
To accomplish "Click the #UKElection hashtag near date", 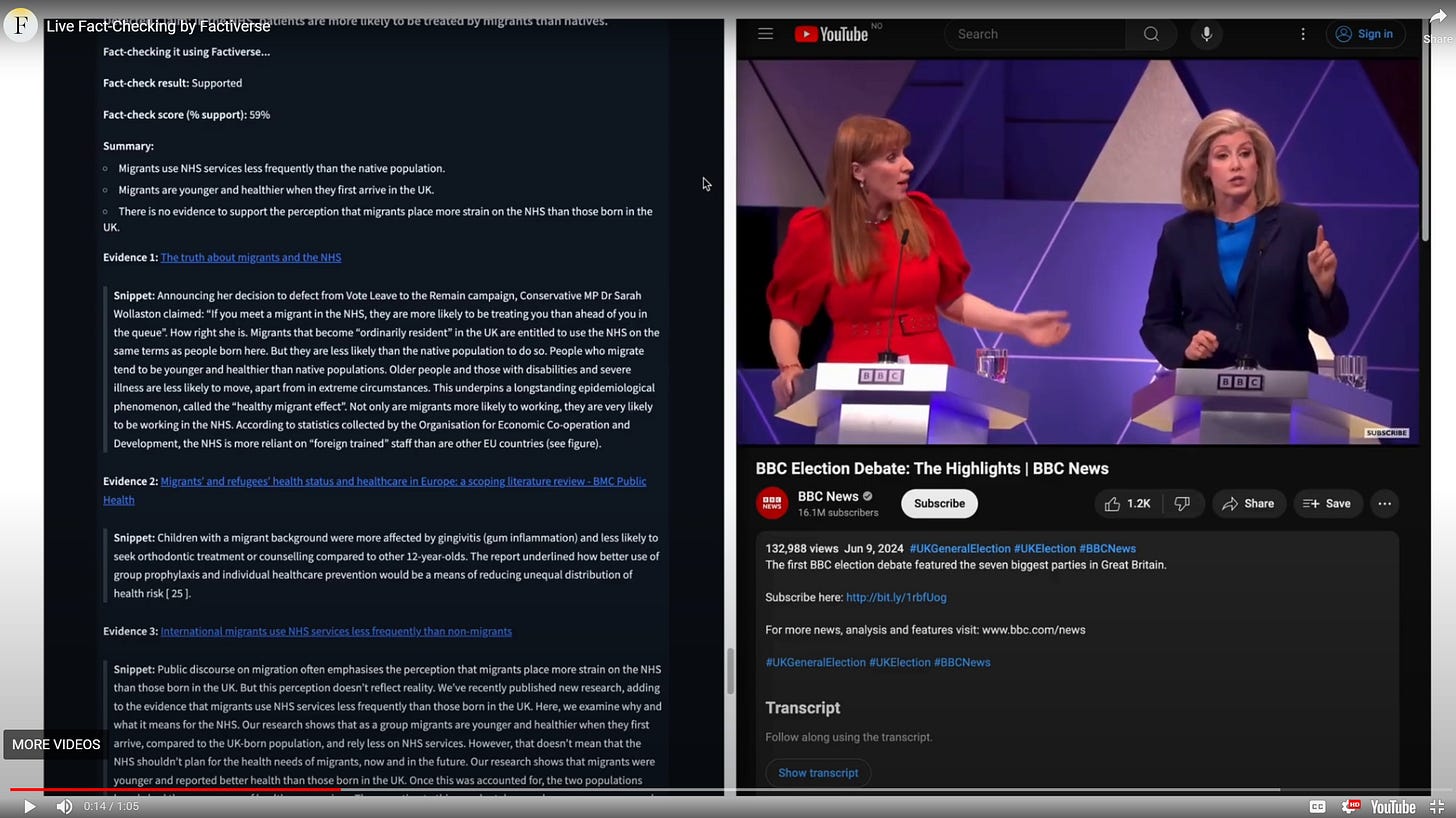I will pos(1044,548).
